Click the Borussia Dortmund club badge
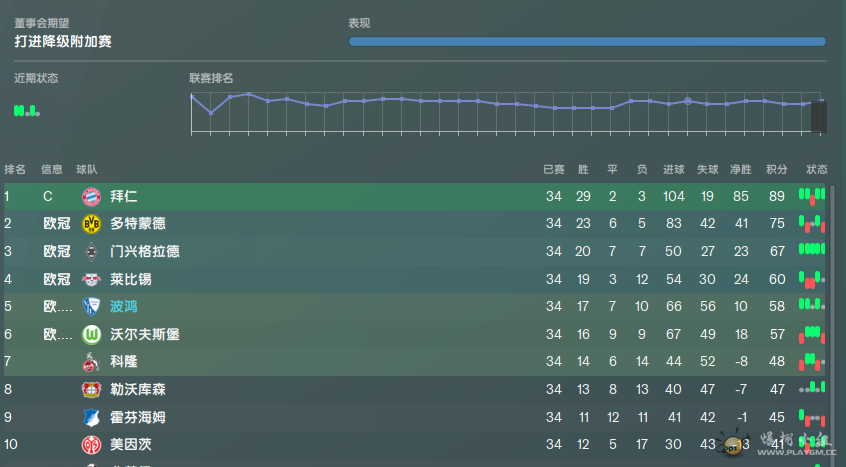 [92, 224]
